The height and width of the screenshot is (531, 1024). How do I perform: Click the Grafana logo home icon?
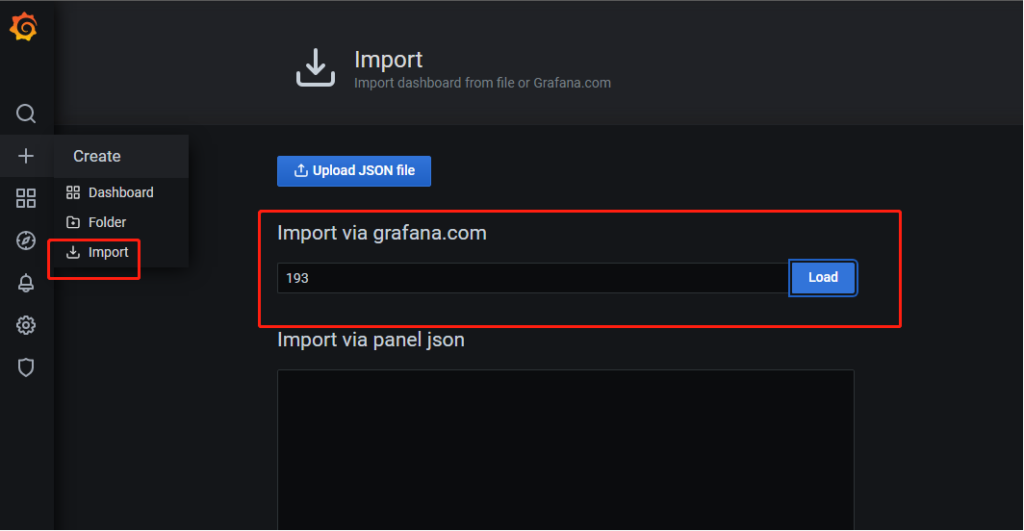click(24, 27)
